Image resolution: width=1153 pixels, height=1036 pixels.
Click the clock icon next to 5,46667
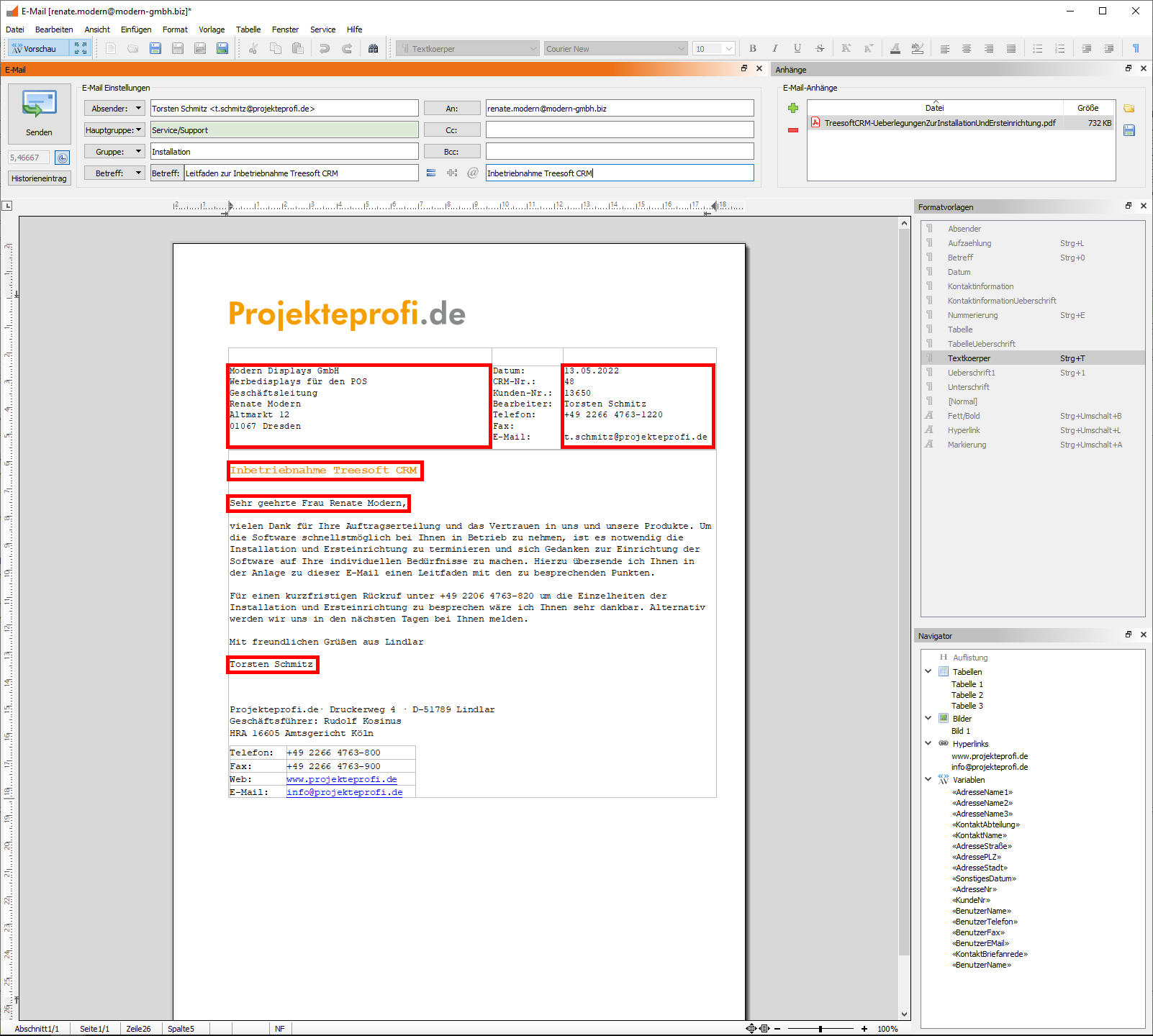point(63,158)
